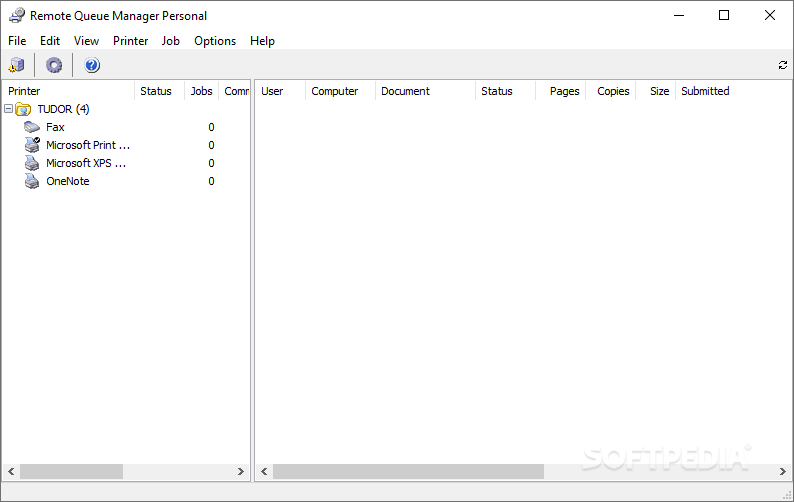The image size is (794, 502).
Task: Sort jobs by Document column header
Action: click(425, 91)
